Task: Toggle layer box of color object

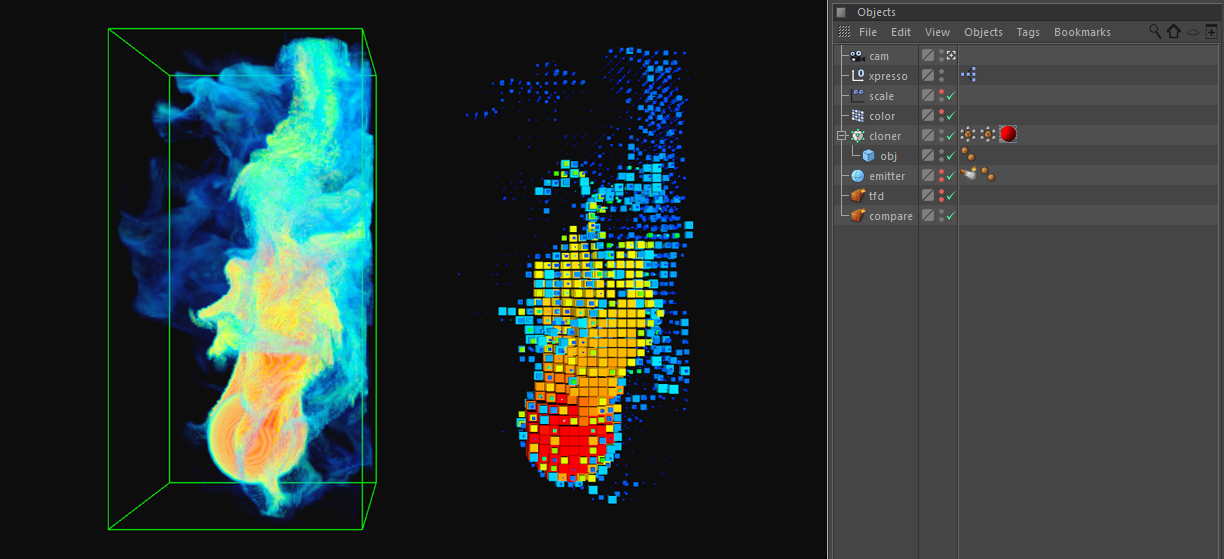Action: (928, 116)
